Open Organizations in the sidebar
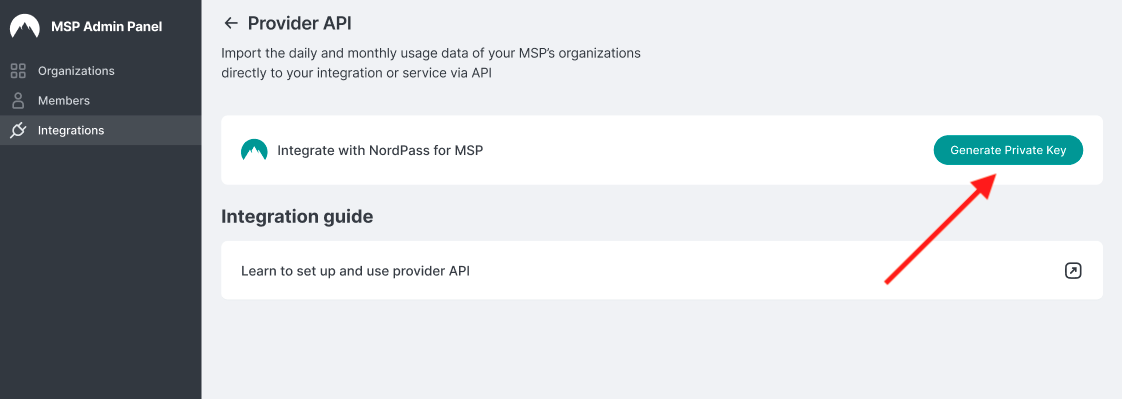1122x399 pixels. [x=100, y=71]
